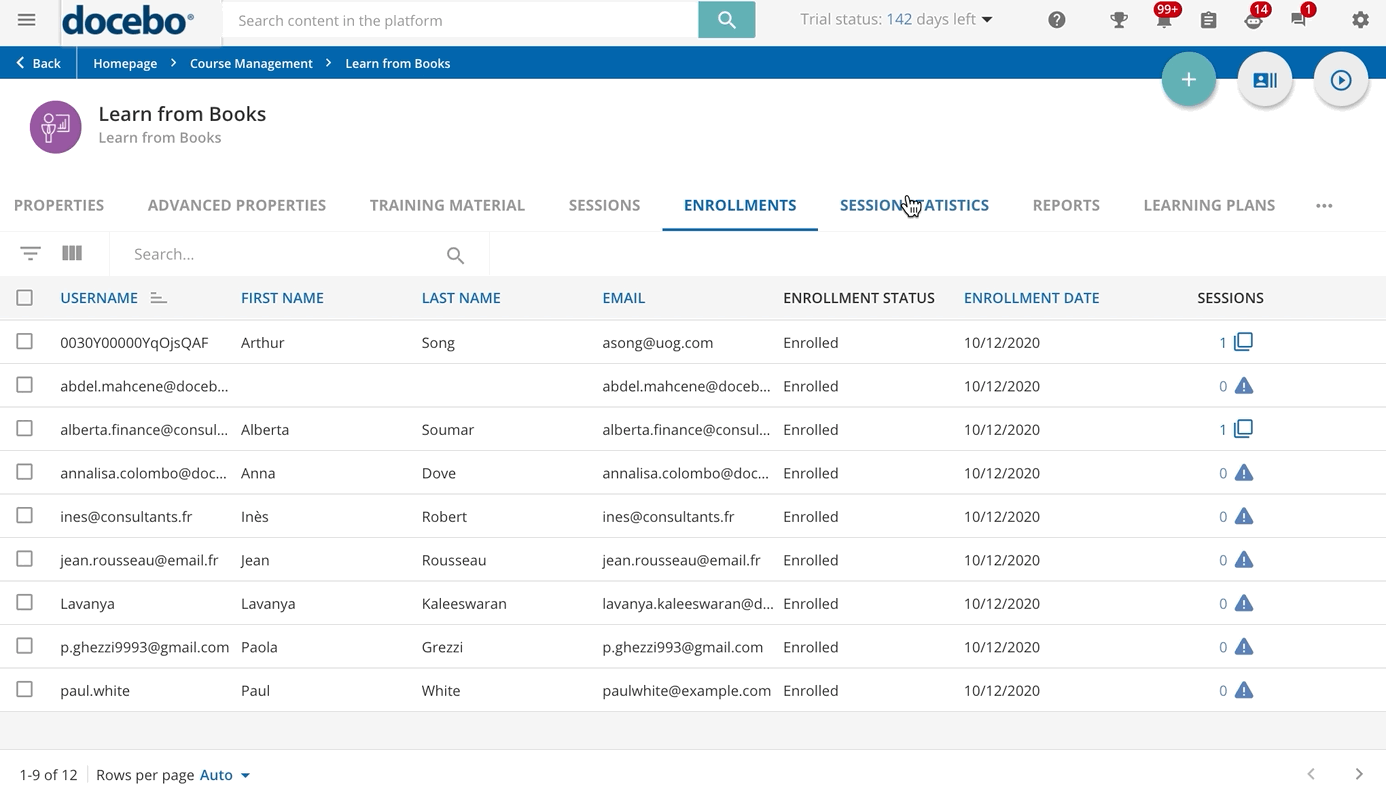Click the enrollments Search field
1386x791 pixels.
[285, 255]
